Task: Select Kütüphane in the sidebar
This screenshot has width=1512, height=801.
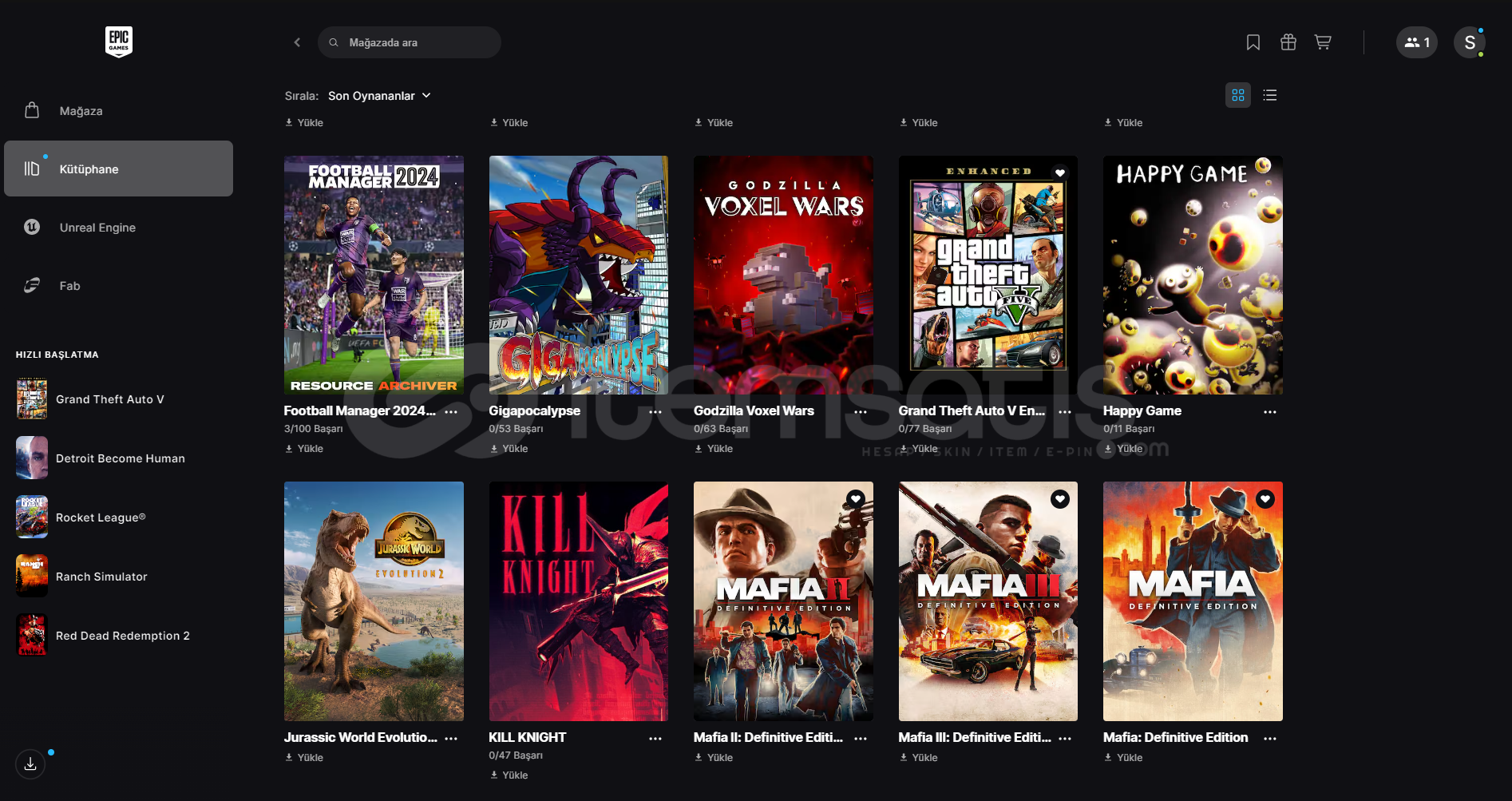Action: coord(118,169)
